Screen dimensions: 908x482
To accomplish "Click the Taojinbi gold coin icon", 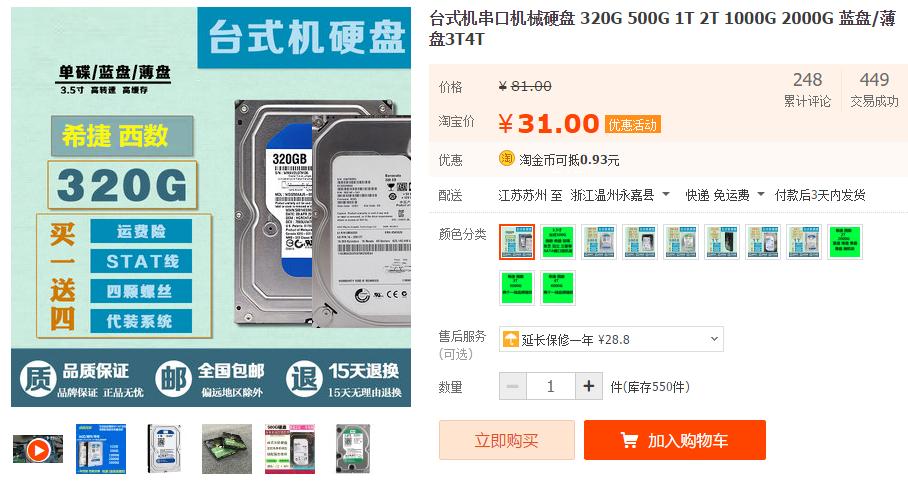I will 507,158.
